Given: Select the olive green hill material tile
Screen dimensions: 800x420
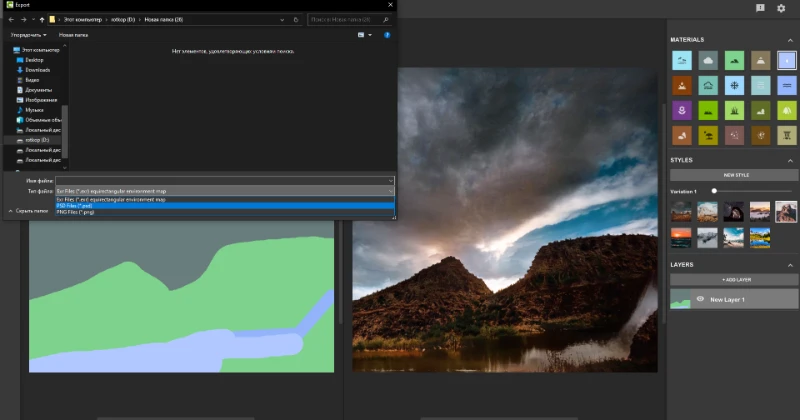Looking at the screenshot, I should pyautogui.click(x=760, y=110).
